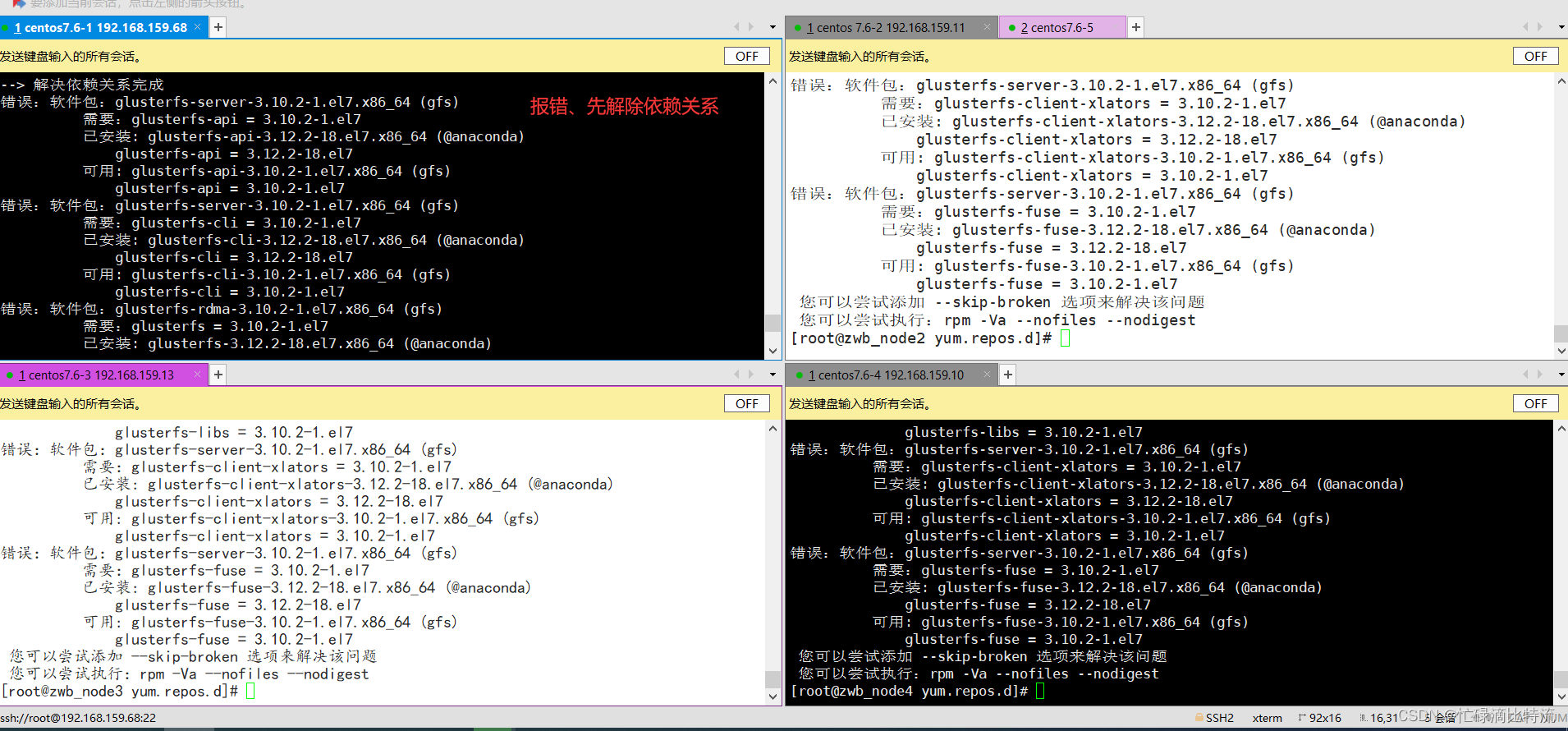Toggle OFF broadcast button in centos7.6-3 pane
Viewport: 1568px width, 731px height.
pos(747,403)
